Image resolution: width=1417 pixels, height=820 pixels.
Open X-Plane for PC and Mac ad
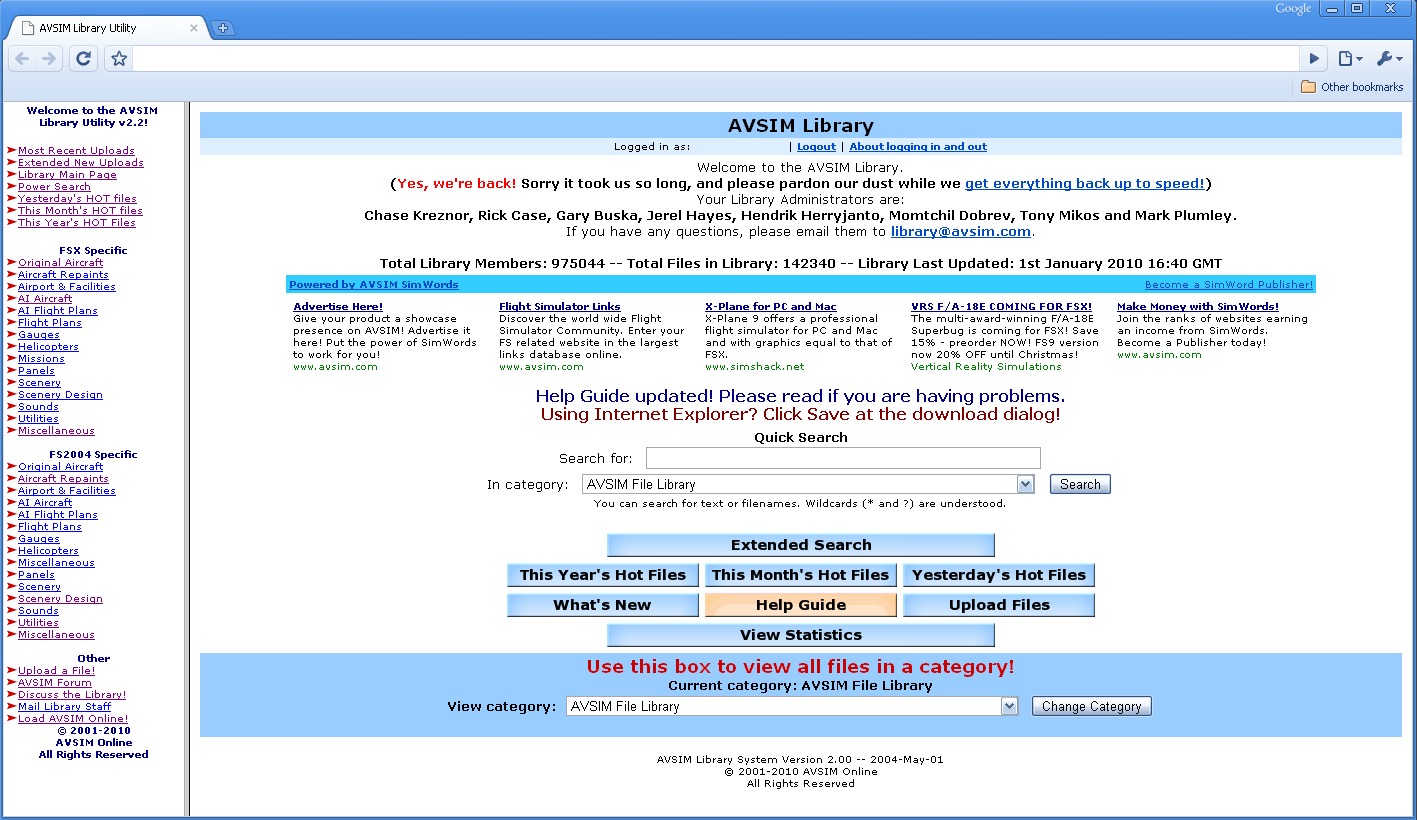point(771,307)
